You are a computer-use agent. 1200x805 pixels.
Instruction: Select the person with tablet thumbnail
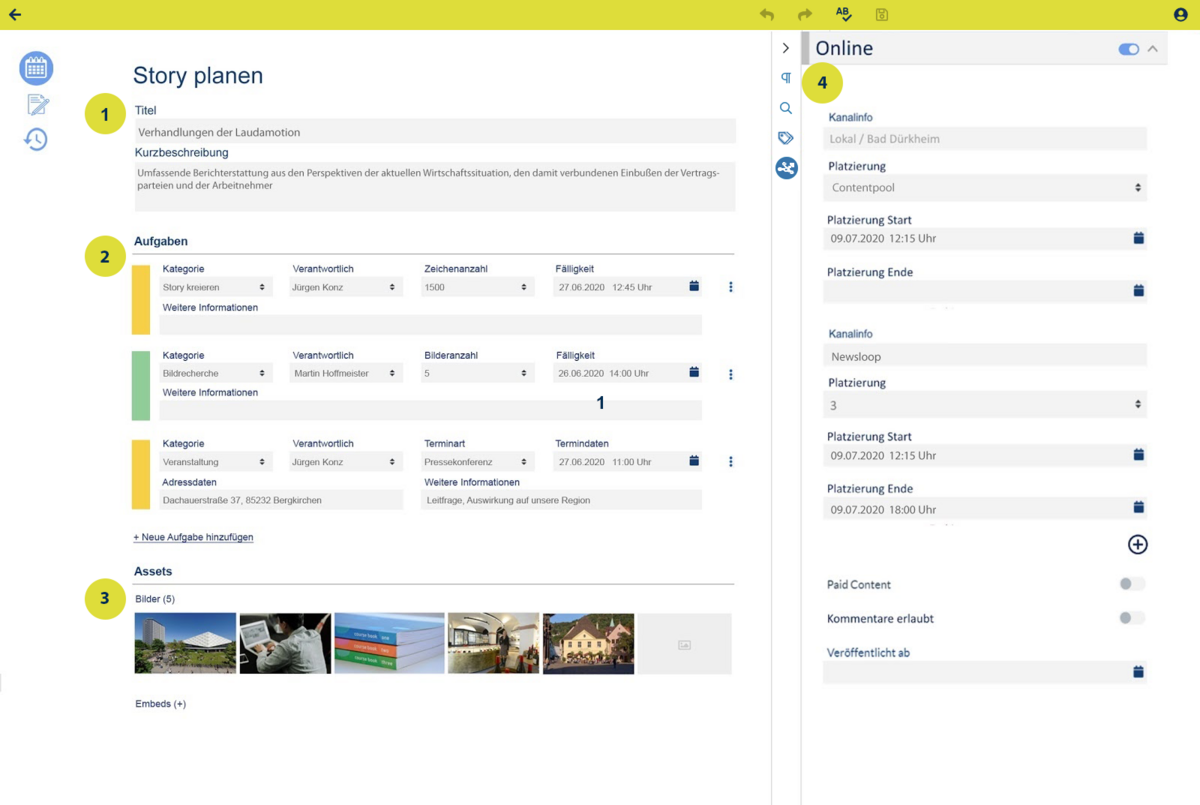285,643
